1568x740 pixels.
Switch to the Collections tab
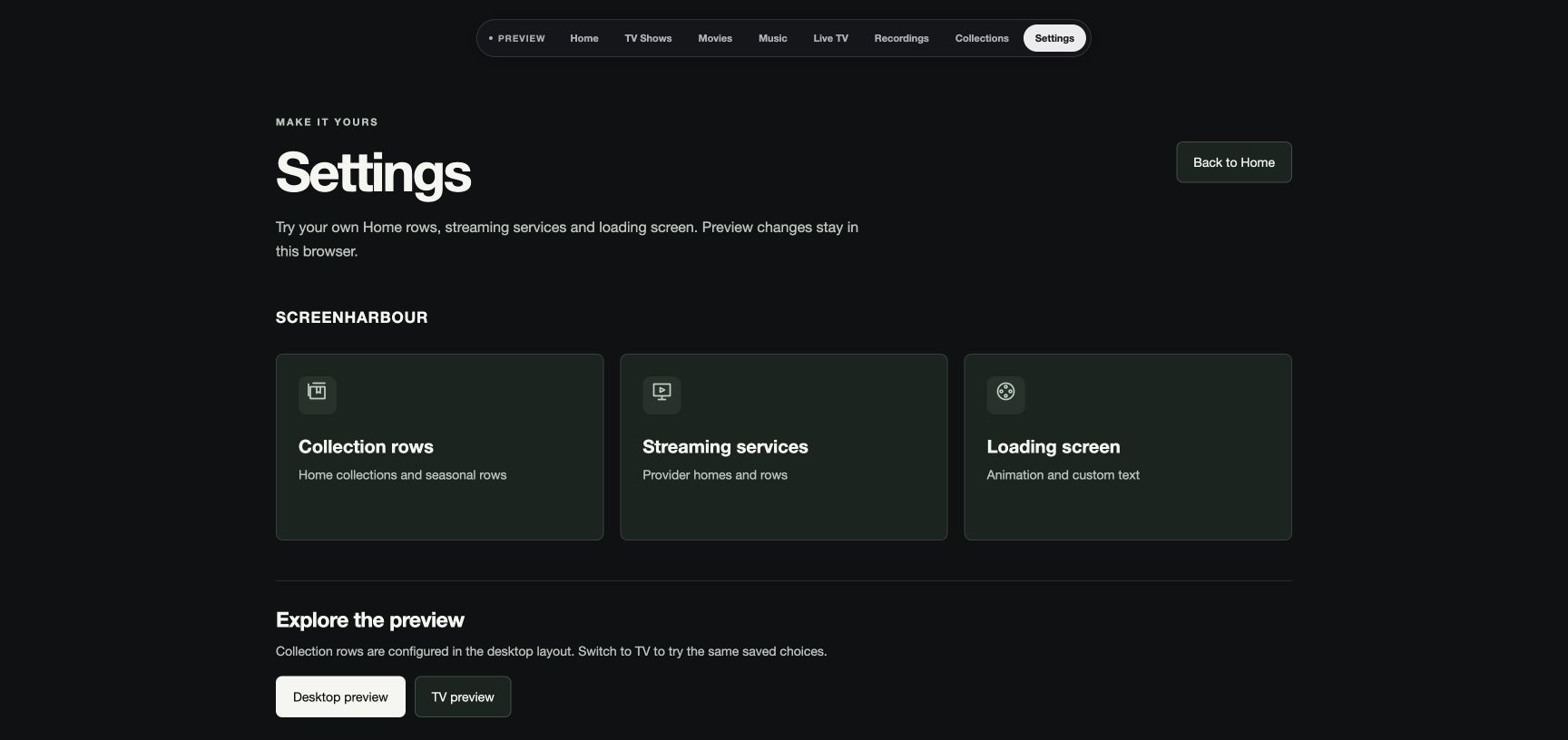click(x=982, y=38)
